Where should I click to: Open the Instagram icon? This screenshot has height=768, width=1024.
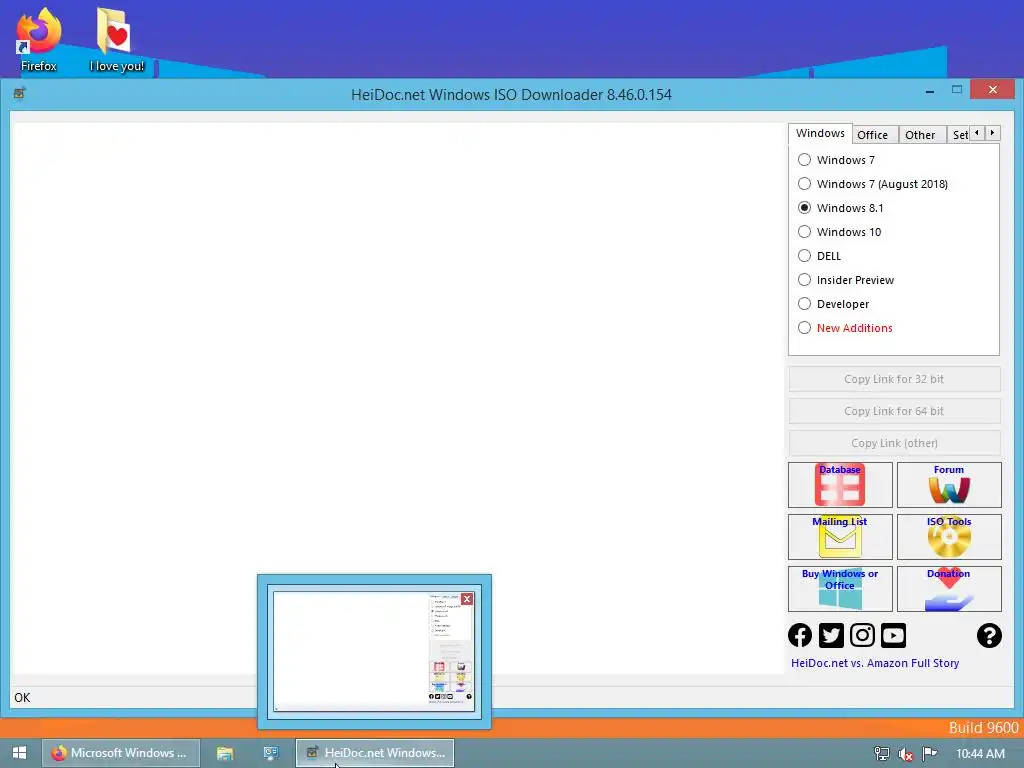click(x=862, y=635)
